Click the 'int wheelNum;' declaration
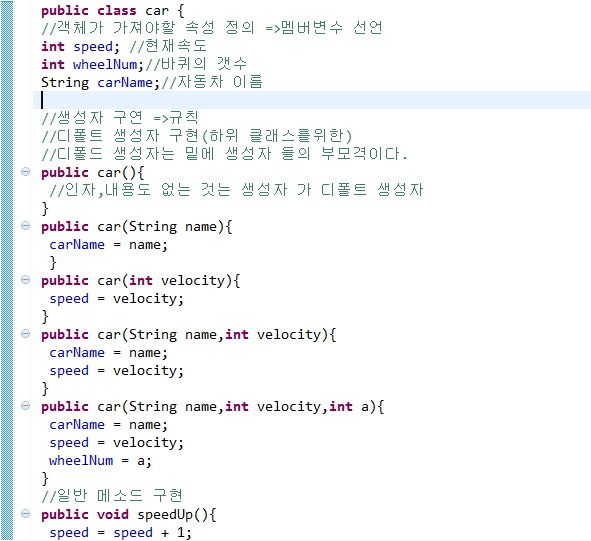This screenshot has width=591, height=541. tap(92, 64)
